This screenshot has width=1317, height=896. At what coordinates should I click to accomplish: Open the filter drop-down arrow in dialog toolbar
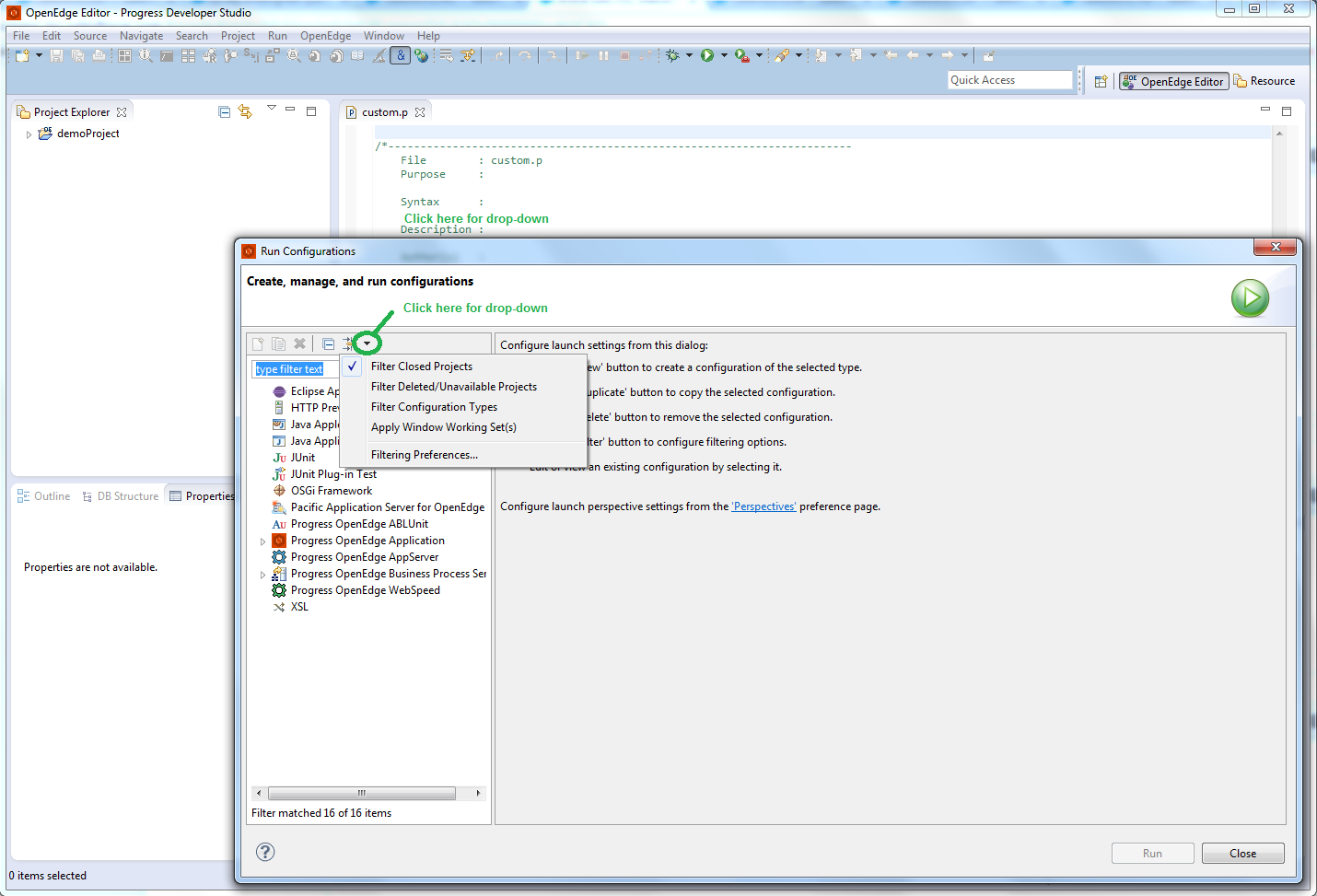pos(367,343)
